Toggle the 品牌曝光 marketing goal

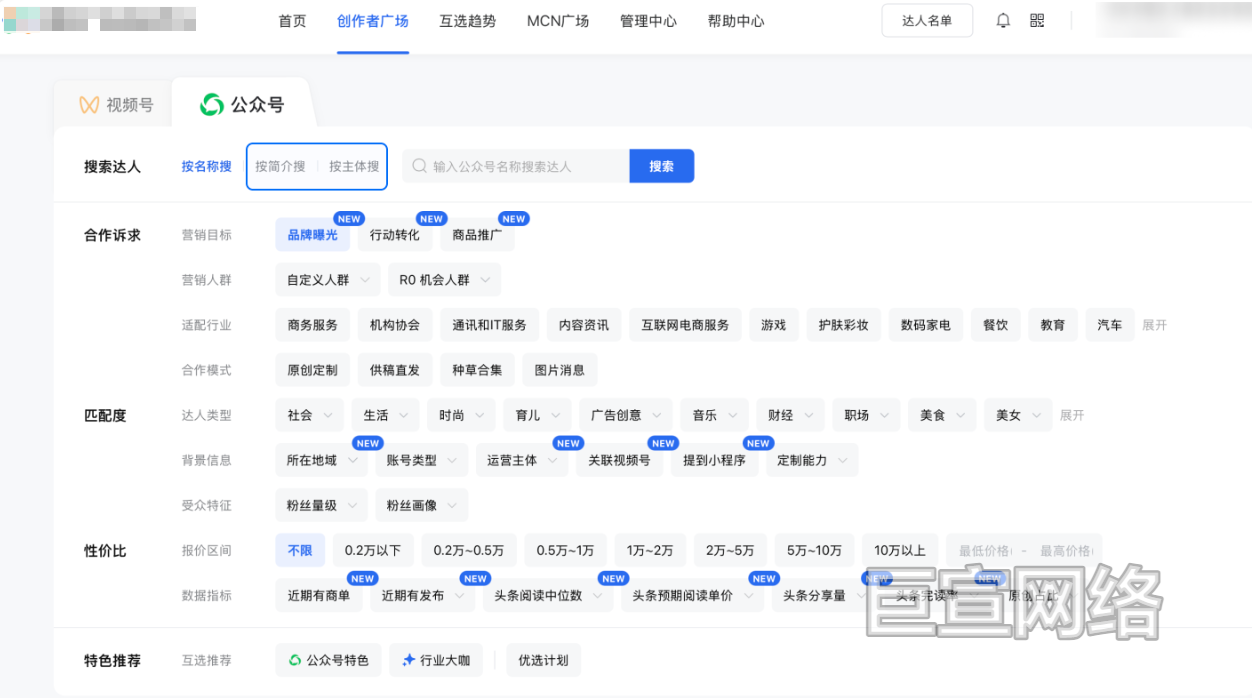313,235
